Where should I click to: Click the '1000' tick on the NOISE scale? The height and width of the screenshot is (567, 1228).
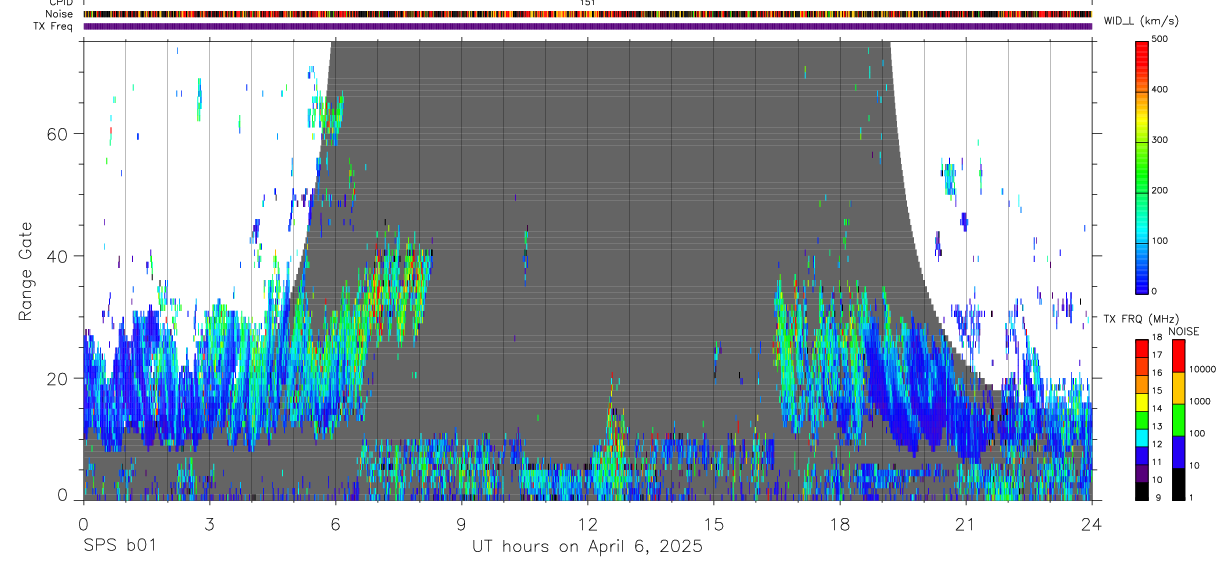click(x=1200, y=401)
